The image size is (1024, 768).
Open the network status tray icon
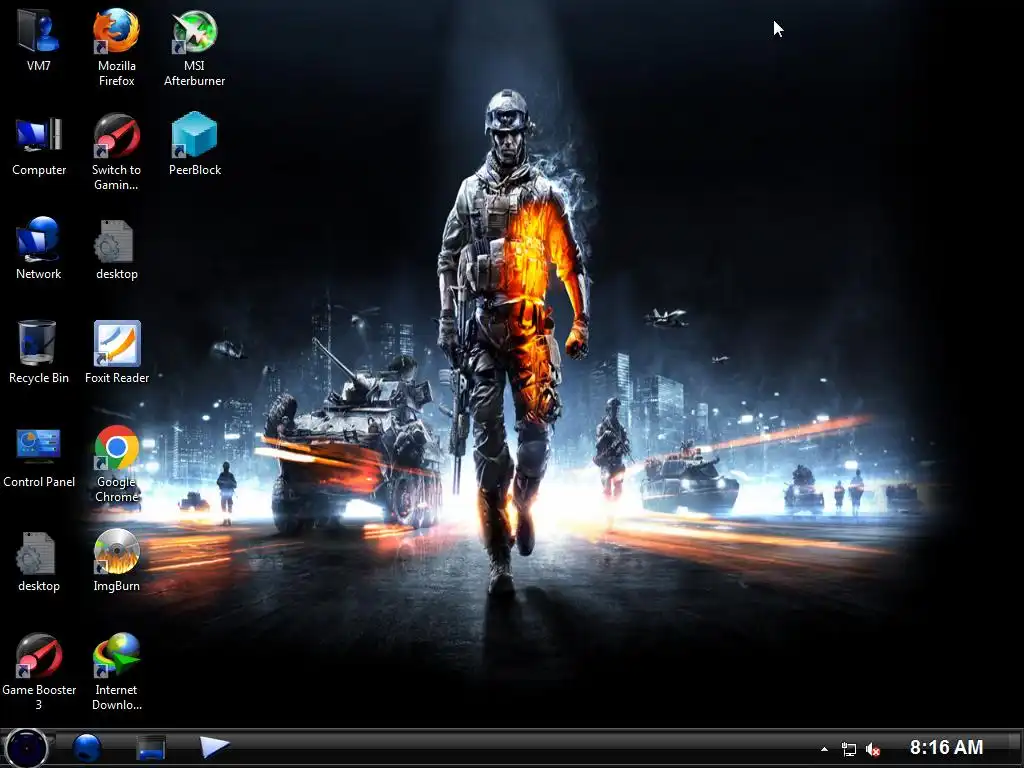(x=848, y=749)
